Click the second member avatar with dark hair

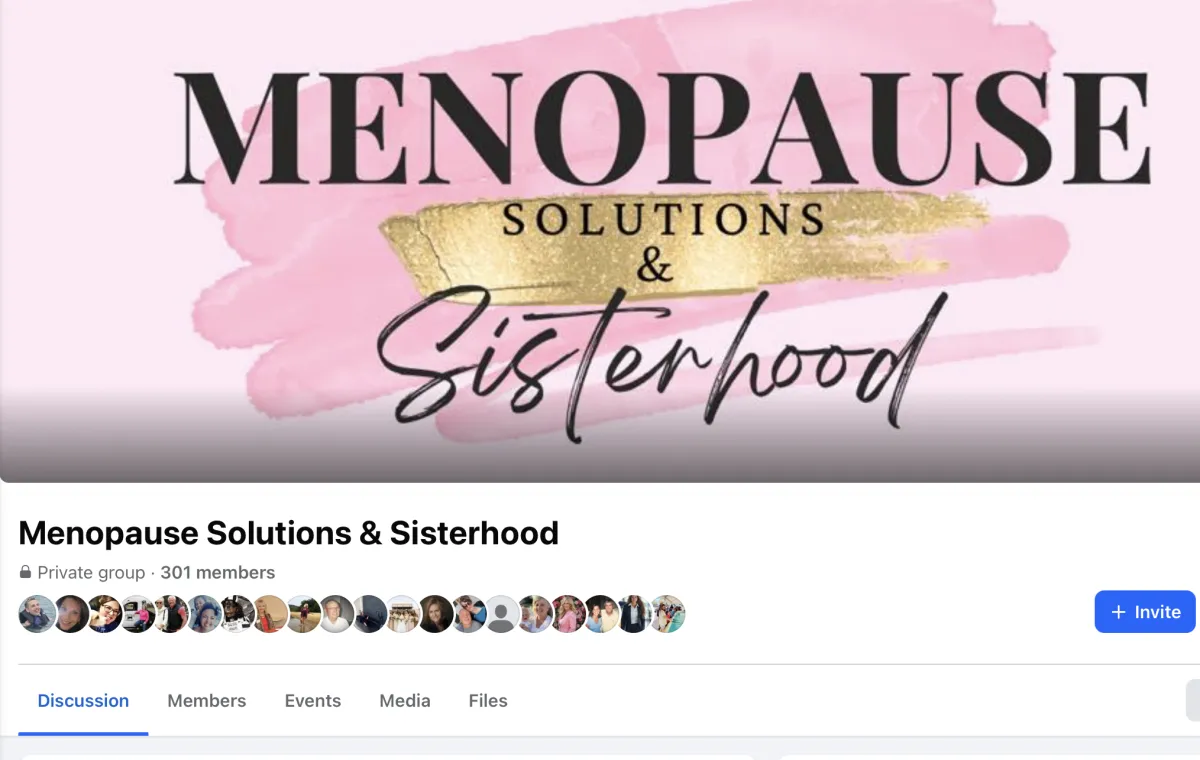click(71, 614)
